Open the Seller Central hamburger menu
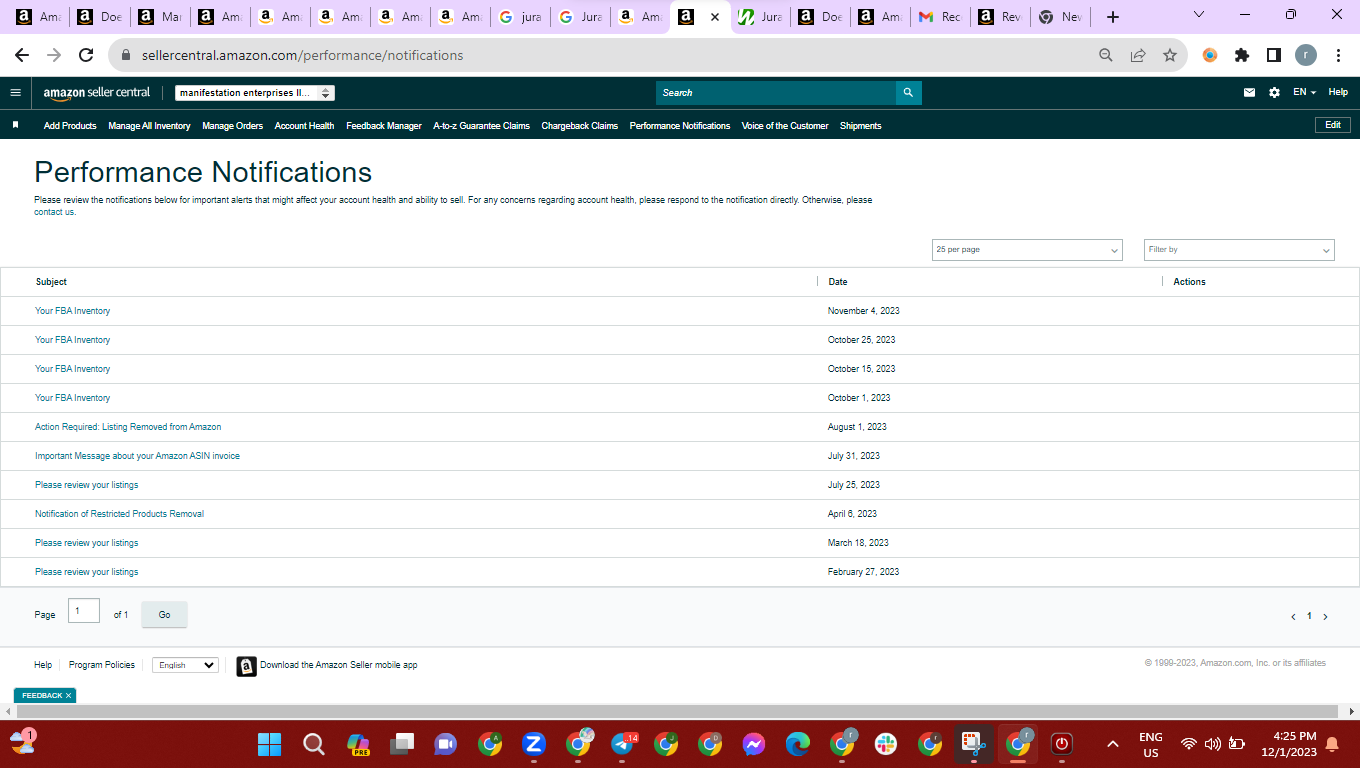 click(15, 93)
